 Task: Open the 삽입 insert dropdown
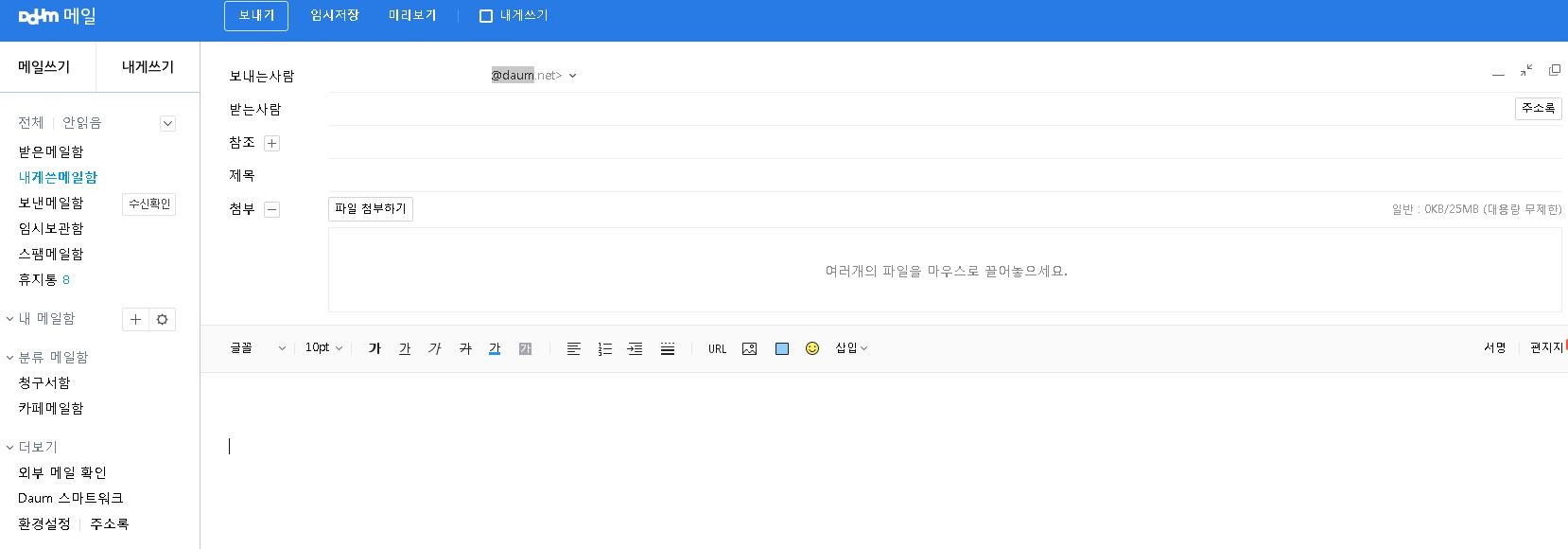click(851, 348)
